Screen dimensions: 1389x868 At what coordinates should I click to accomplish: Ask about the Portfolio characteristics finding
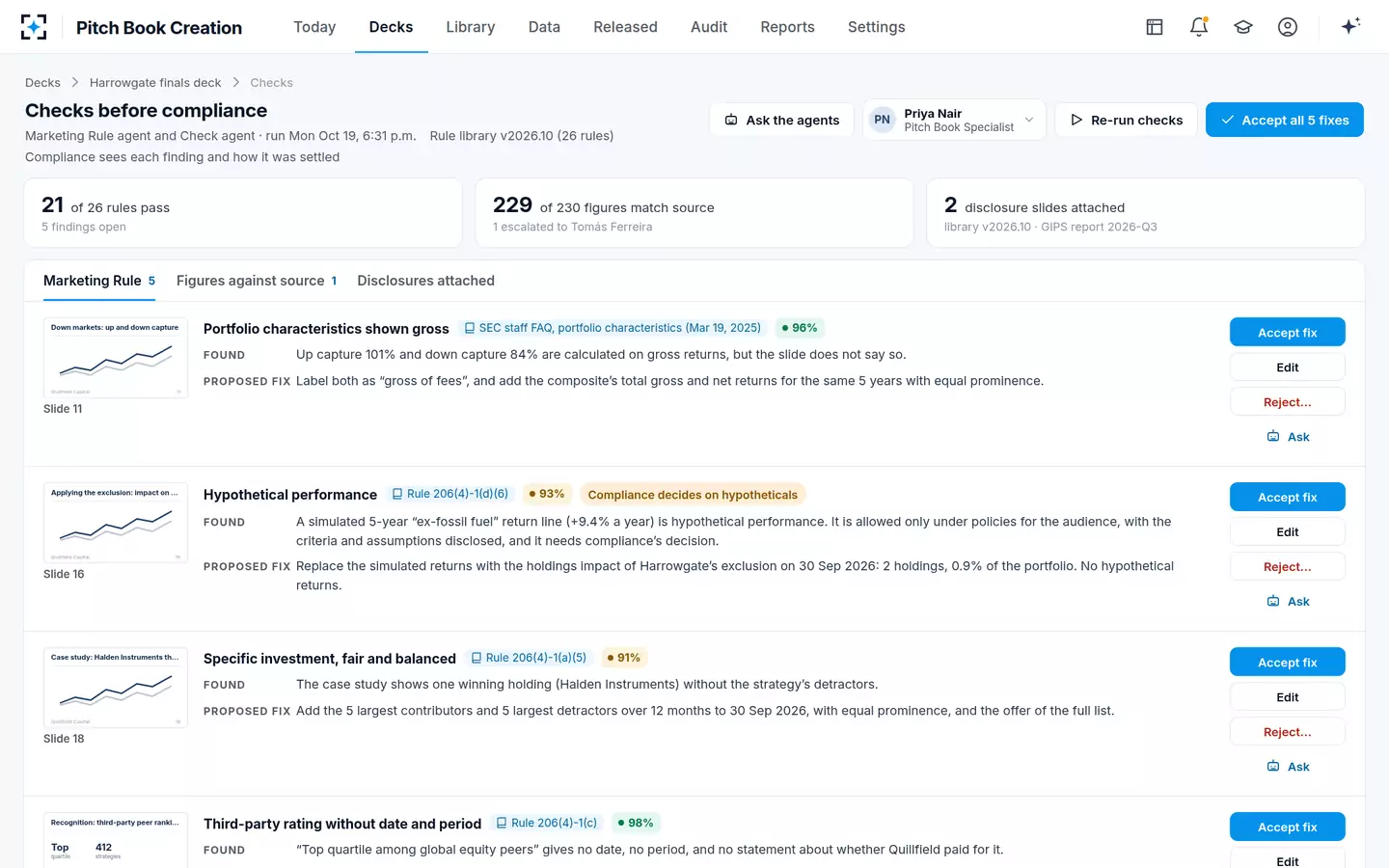1288,437
